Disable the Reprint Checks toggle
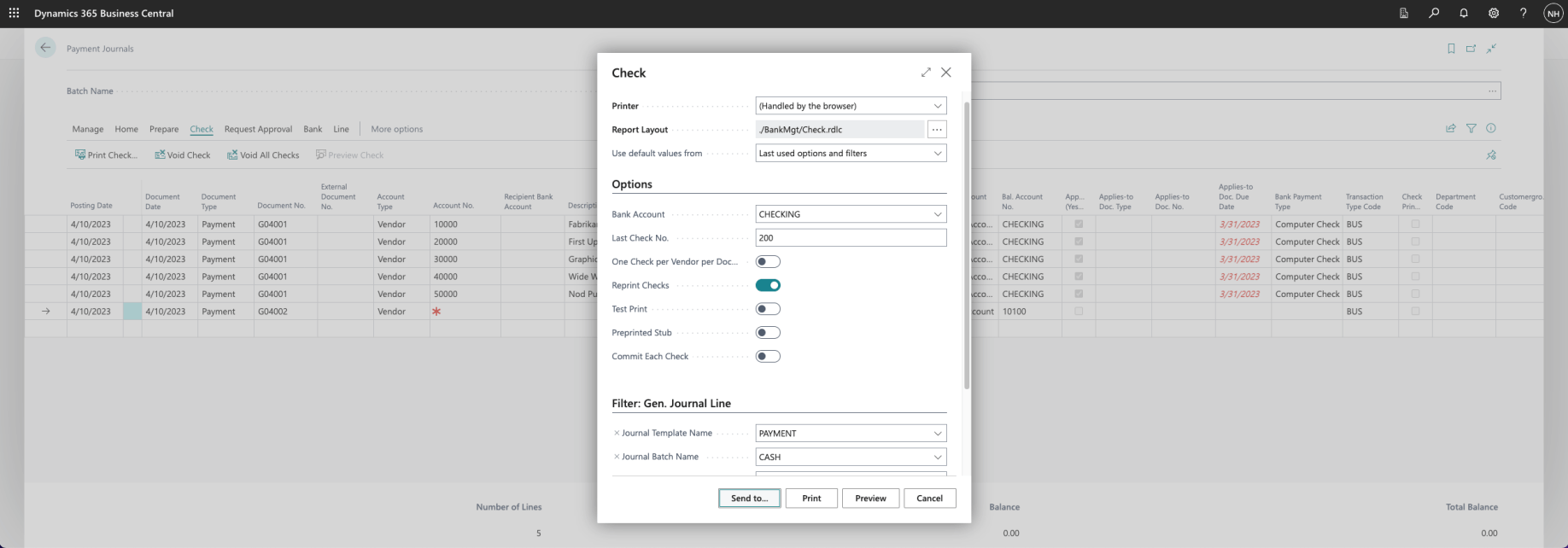 [x=768, y=285]
